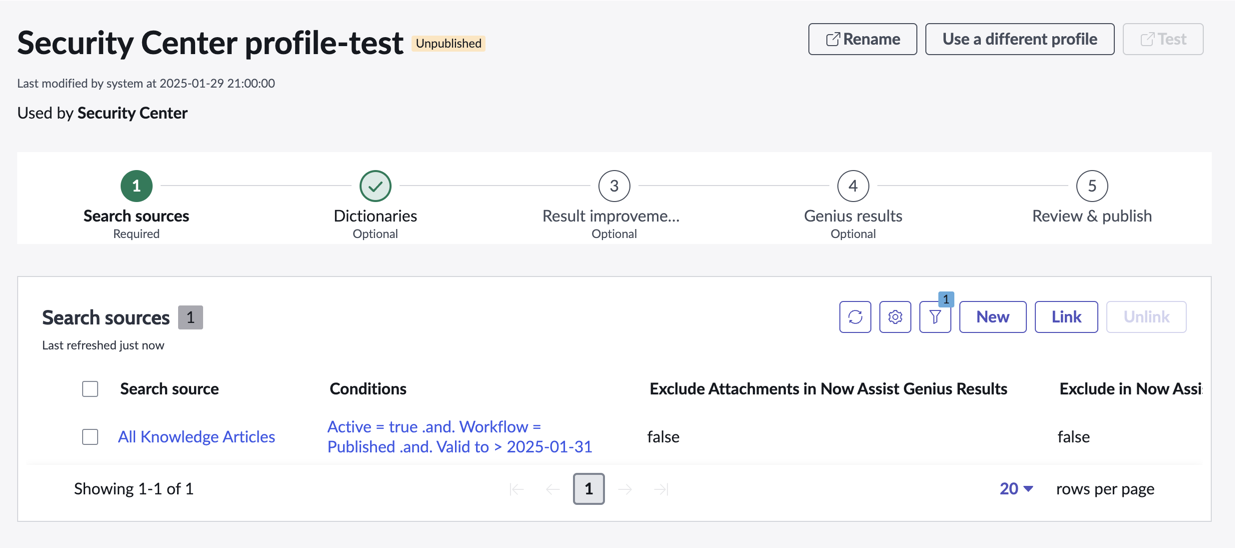The image size is (1235, 548).
Task: Click Conditions column header
Action: [368, 389]
